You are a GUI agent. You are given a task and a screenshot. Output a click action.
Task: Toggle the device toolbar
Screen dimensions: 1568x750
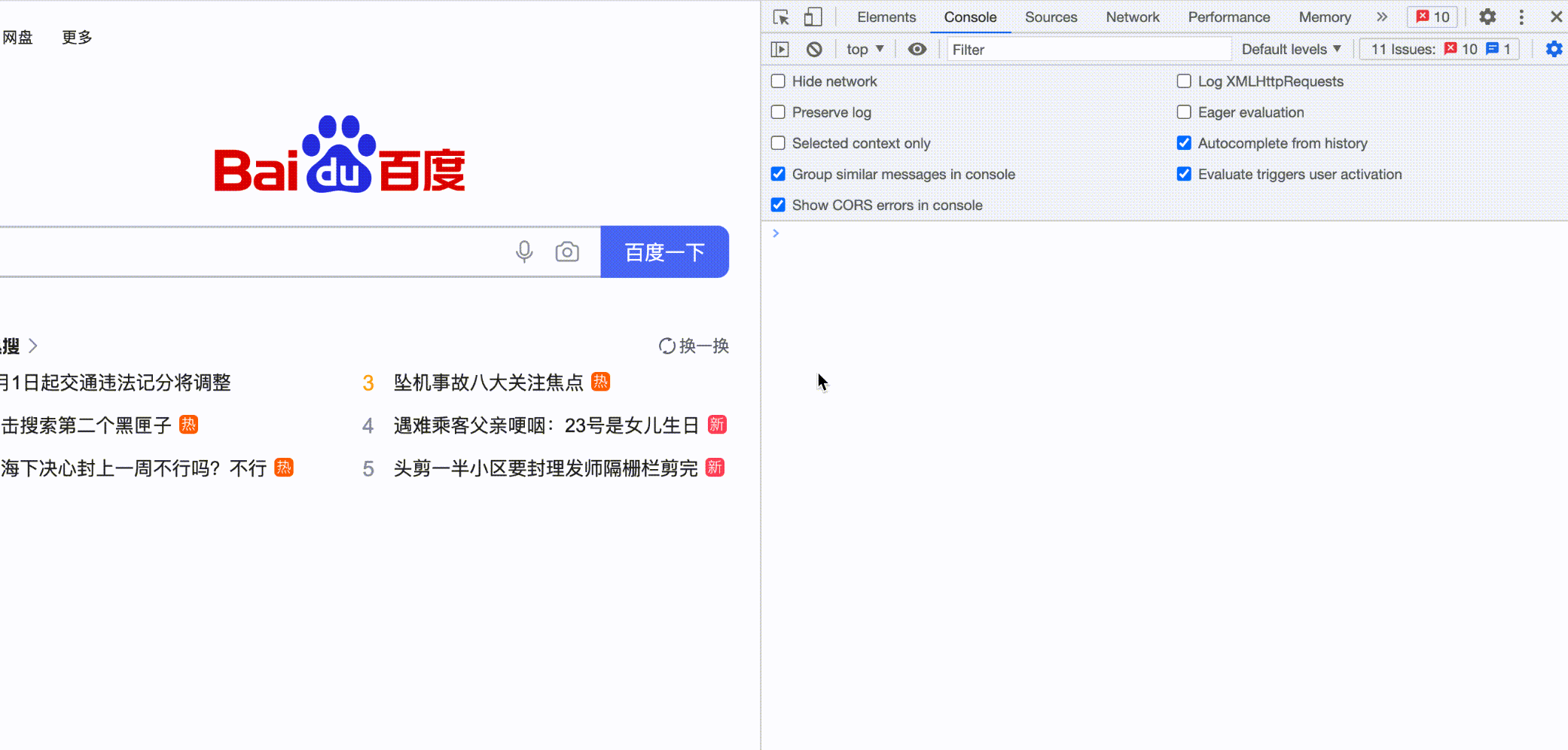[x=812, y=17]
